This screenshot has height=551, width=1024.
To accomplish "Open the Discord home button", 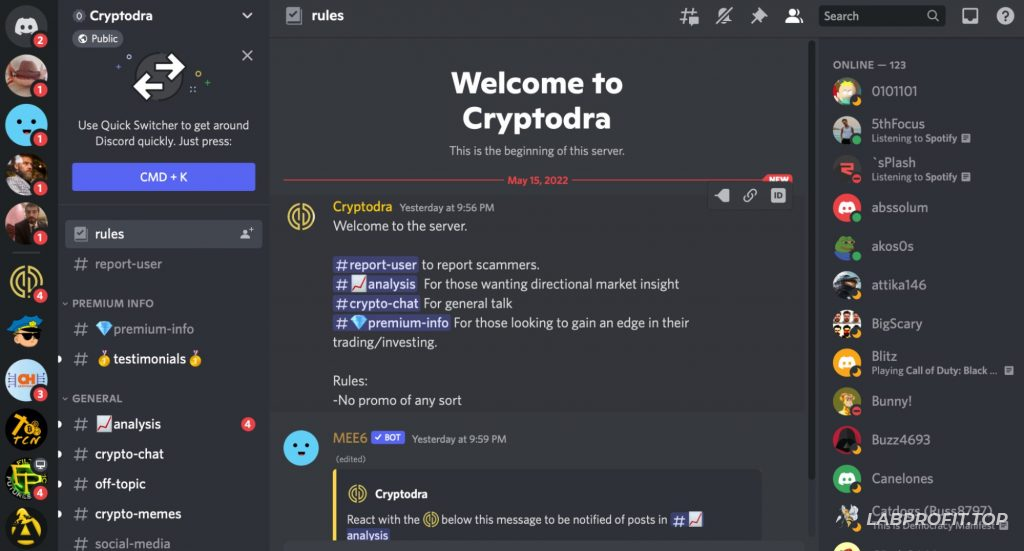I will (26, 26).
